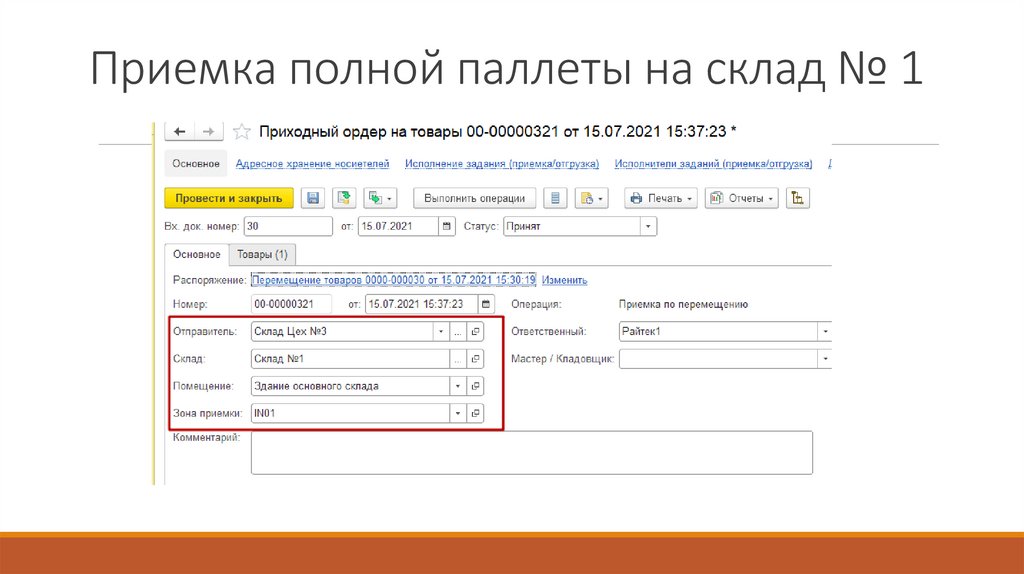This screenshot has width=1024, height=574.
Task: Click the structure icon right of Отчеты
Action: pyautogui.click(x=797, y=198)
